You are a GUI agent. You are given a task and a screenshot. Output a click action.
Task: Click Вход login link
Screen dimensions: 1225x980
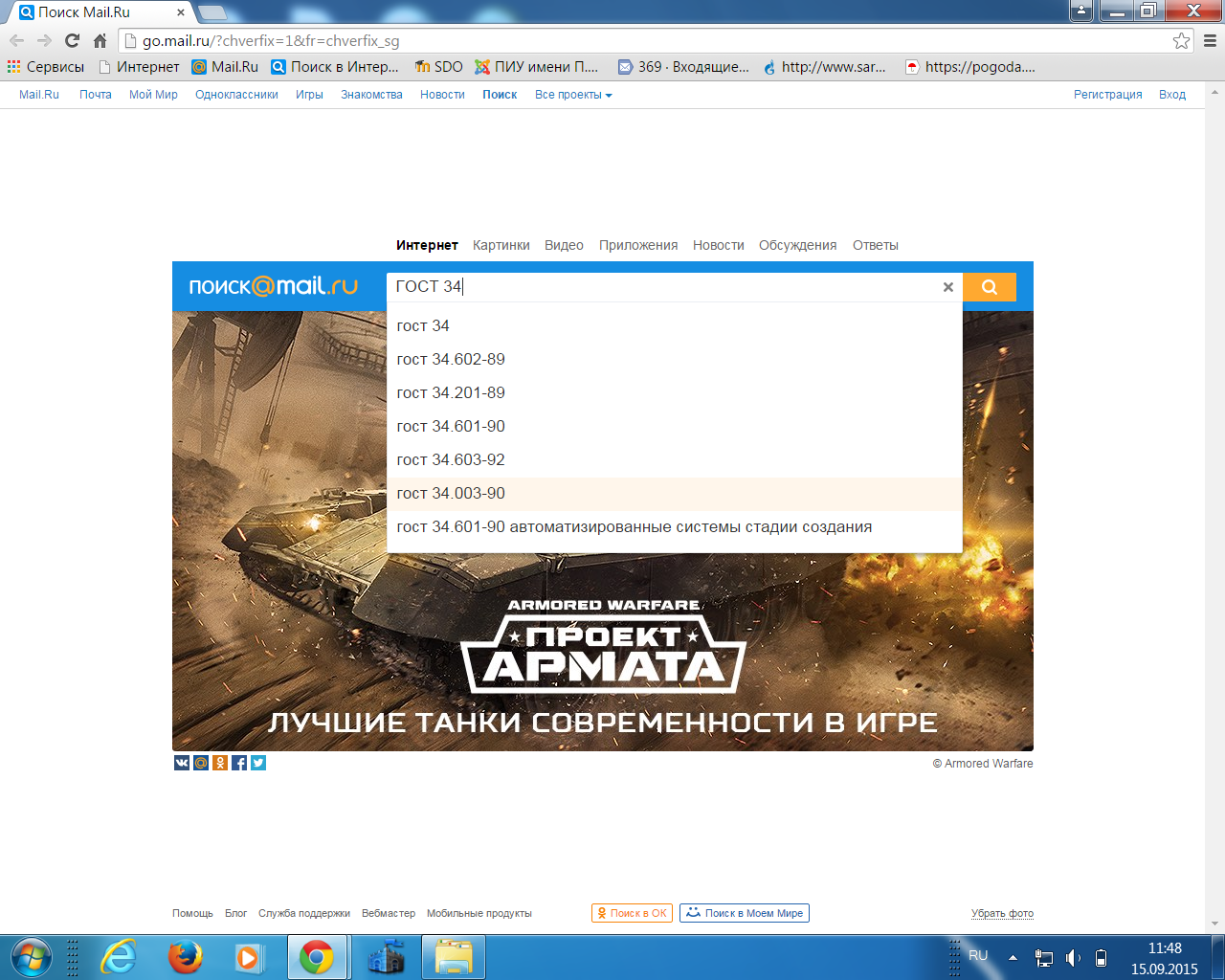click(x=1172, y=95)
